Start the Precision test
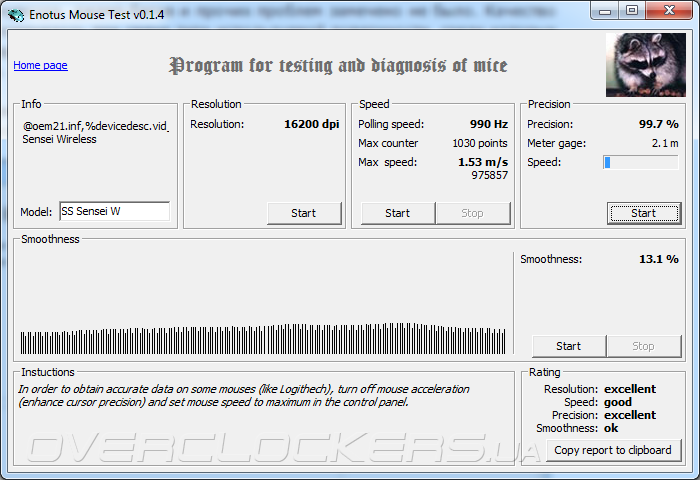 (x=644, y=213)
